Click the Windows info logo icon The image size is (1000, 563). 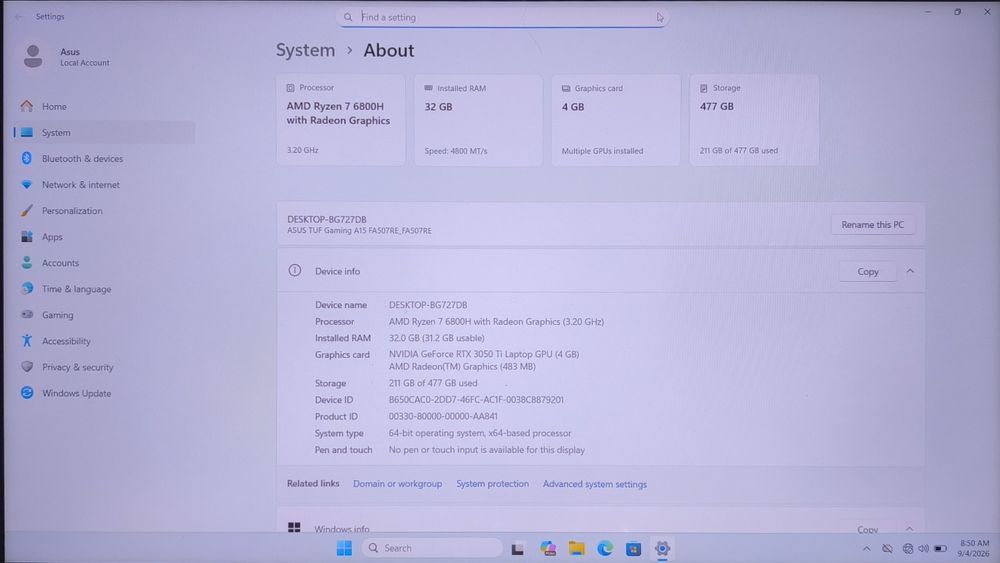click(294, 527)
